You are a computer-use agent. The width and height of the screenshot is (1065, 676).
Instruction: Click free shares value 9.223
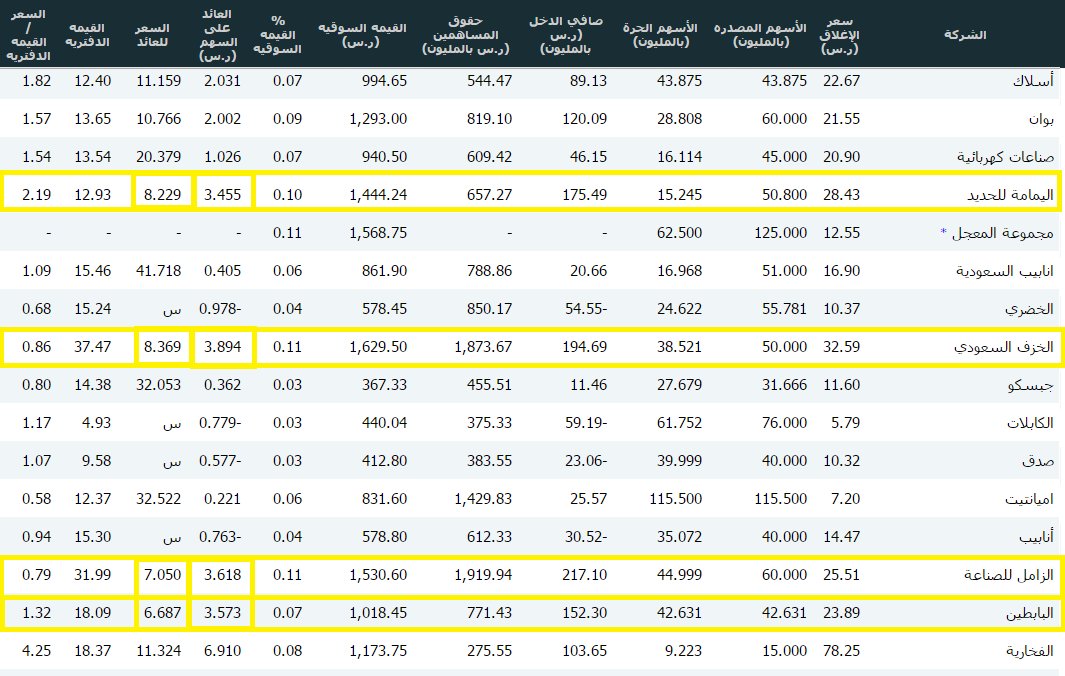(683, 652)
